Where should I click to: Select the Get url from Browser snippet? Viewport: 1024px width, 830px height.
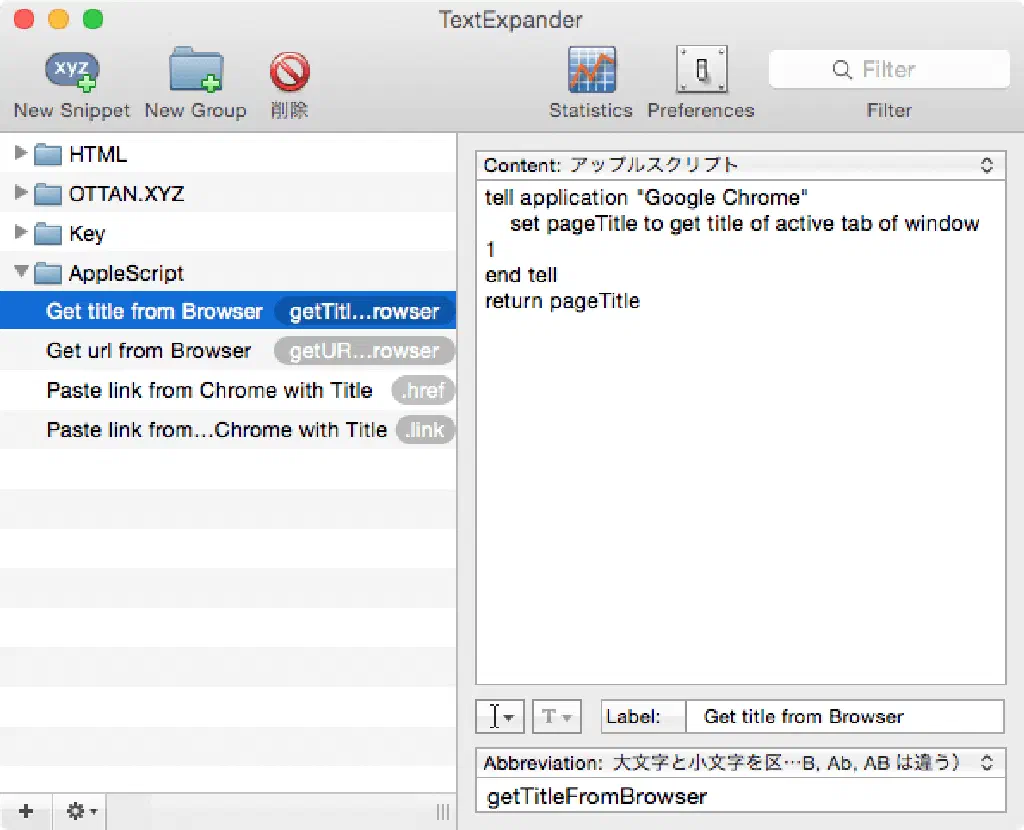[149, 351]
